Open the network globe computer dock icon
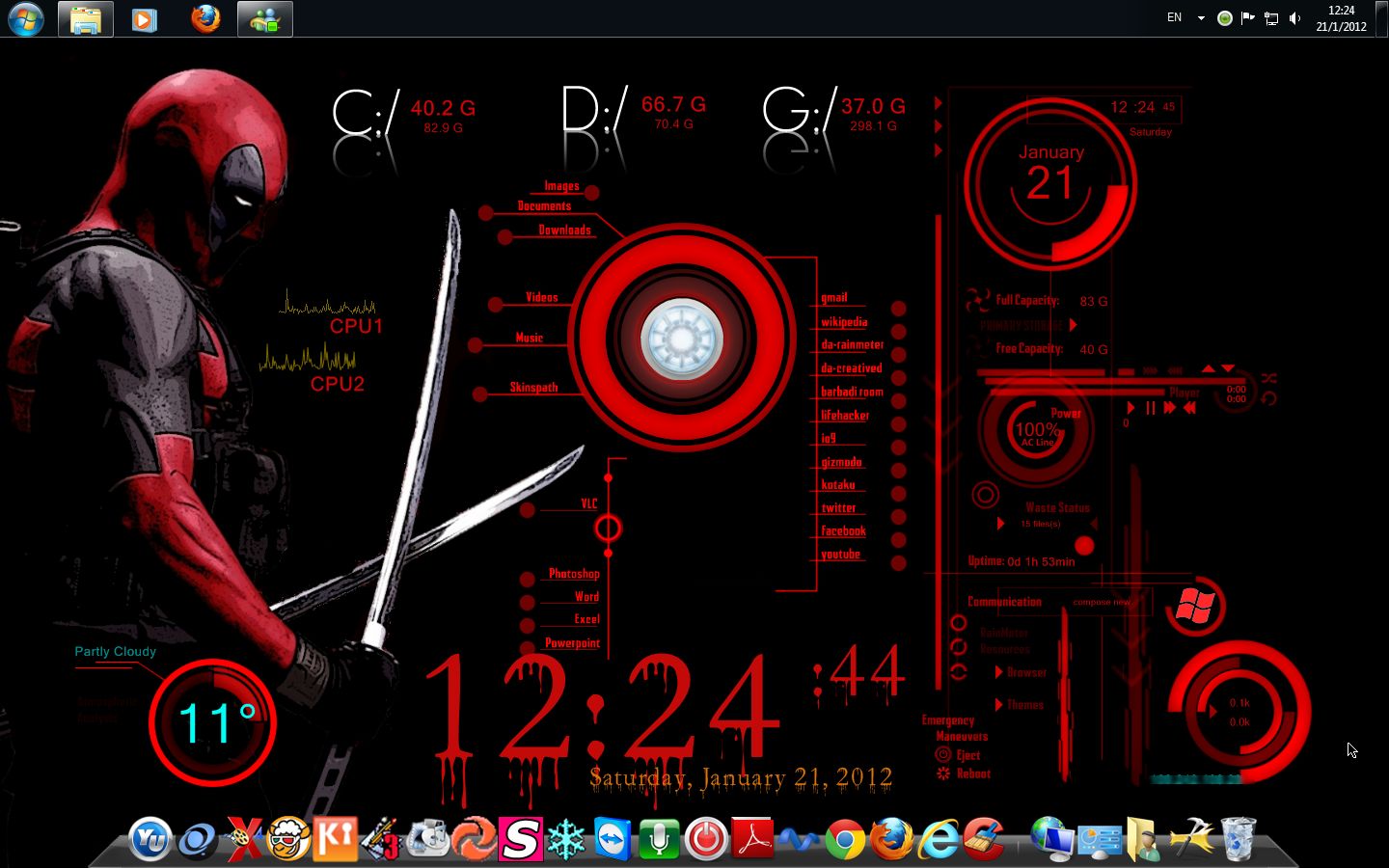Image resolution: width=1389 pixels, height=868 pixels. tap(1052, 838)
